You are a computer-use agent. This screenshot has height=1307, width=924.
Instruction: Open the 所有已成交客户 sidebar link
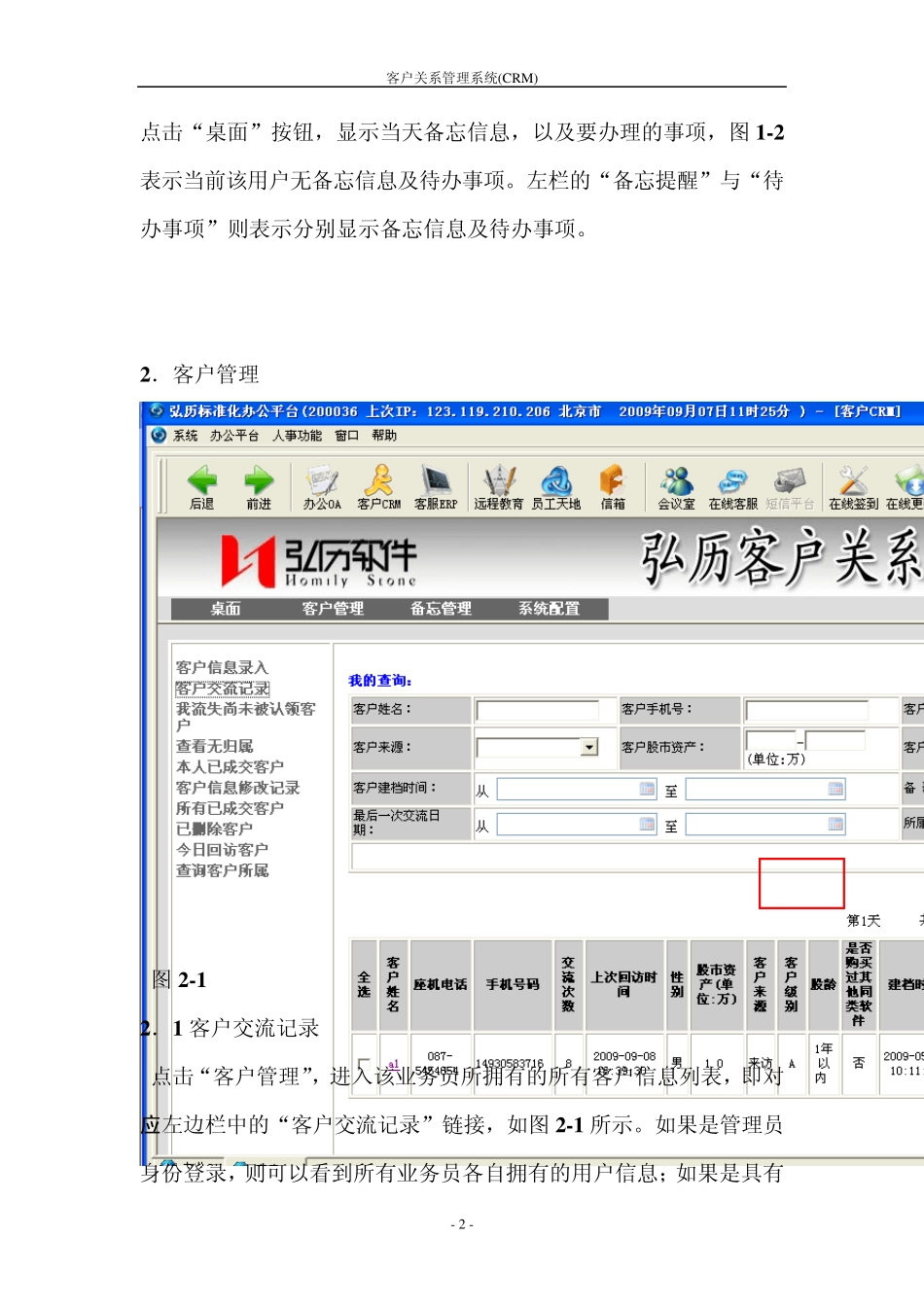[230, 808]
